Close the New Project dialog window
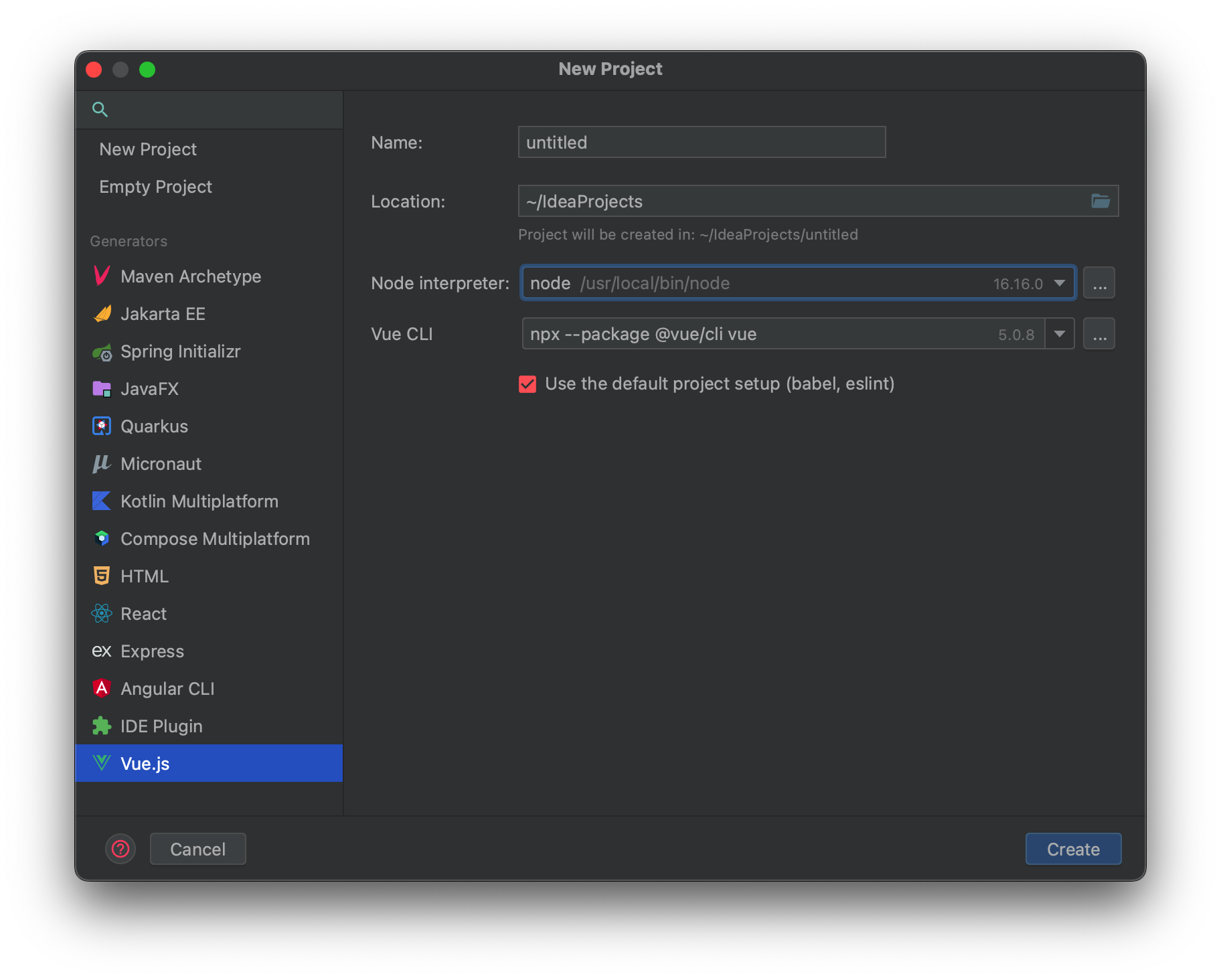The height and width of the screenshot is (980, 1221). (94, 70)
